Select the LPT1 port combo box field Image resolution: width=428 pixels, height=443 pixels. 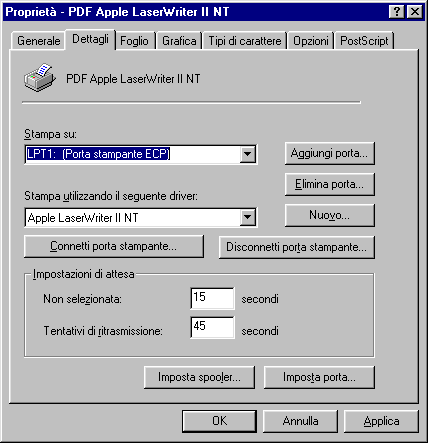[141, 154]
